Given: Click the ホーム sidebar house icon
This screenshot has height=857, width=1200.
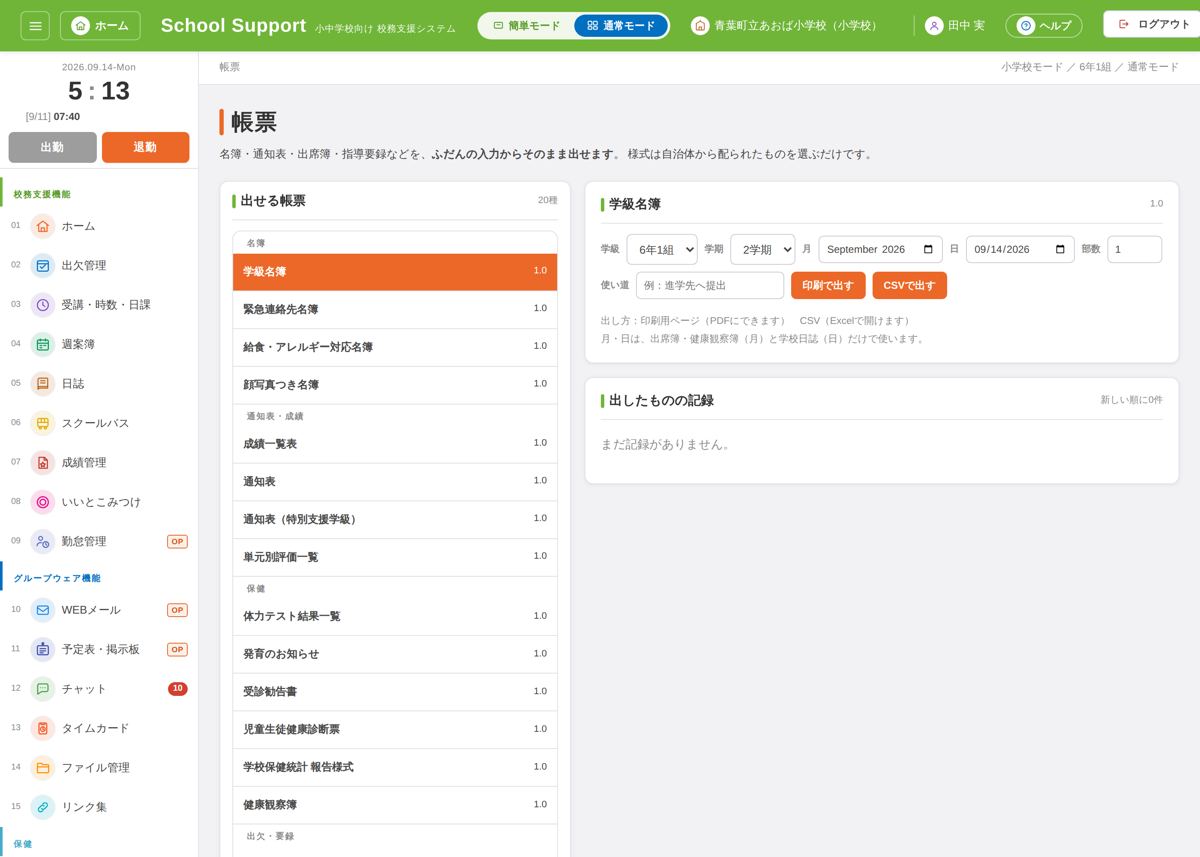Looking at the screenshot, I should coord(42,226).
